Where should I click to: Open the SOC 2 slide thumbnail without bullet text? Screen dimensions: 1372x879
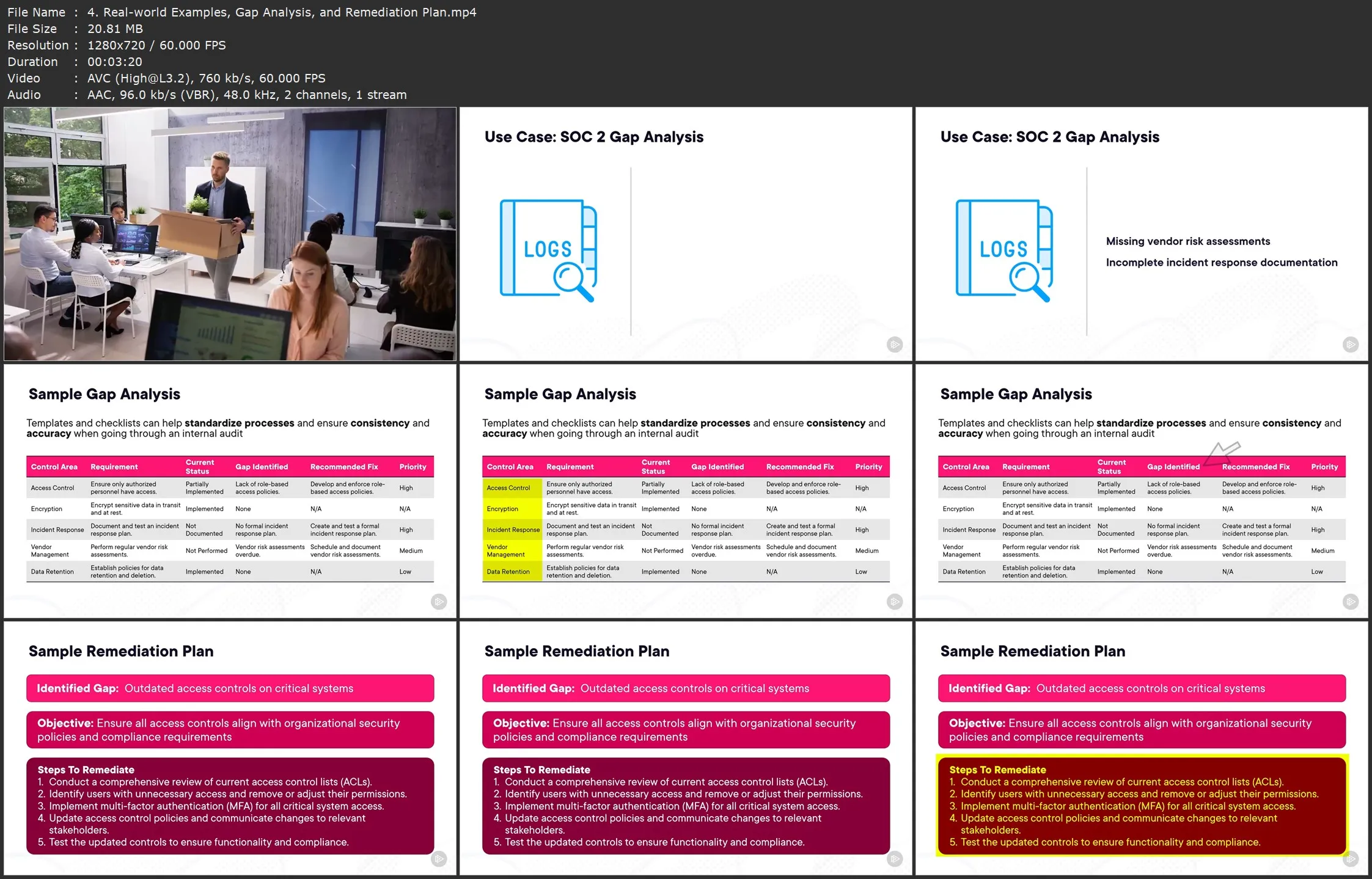click(686, 234)
